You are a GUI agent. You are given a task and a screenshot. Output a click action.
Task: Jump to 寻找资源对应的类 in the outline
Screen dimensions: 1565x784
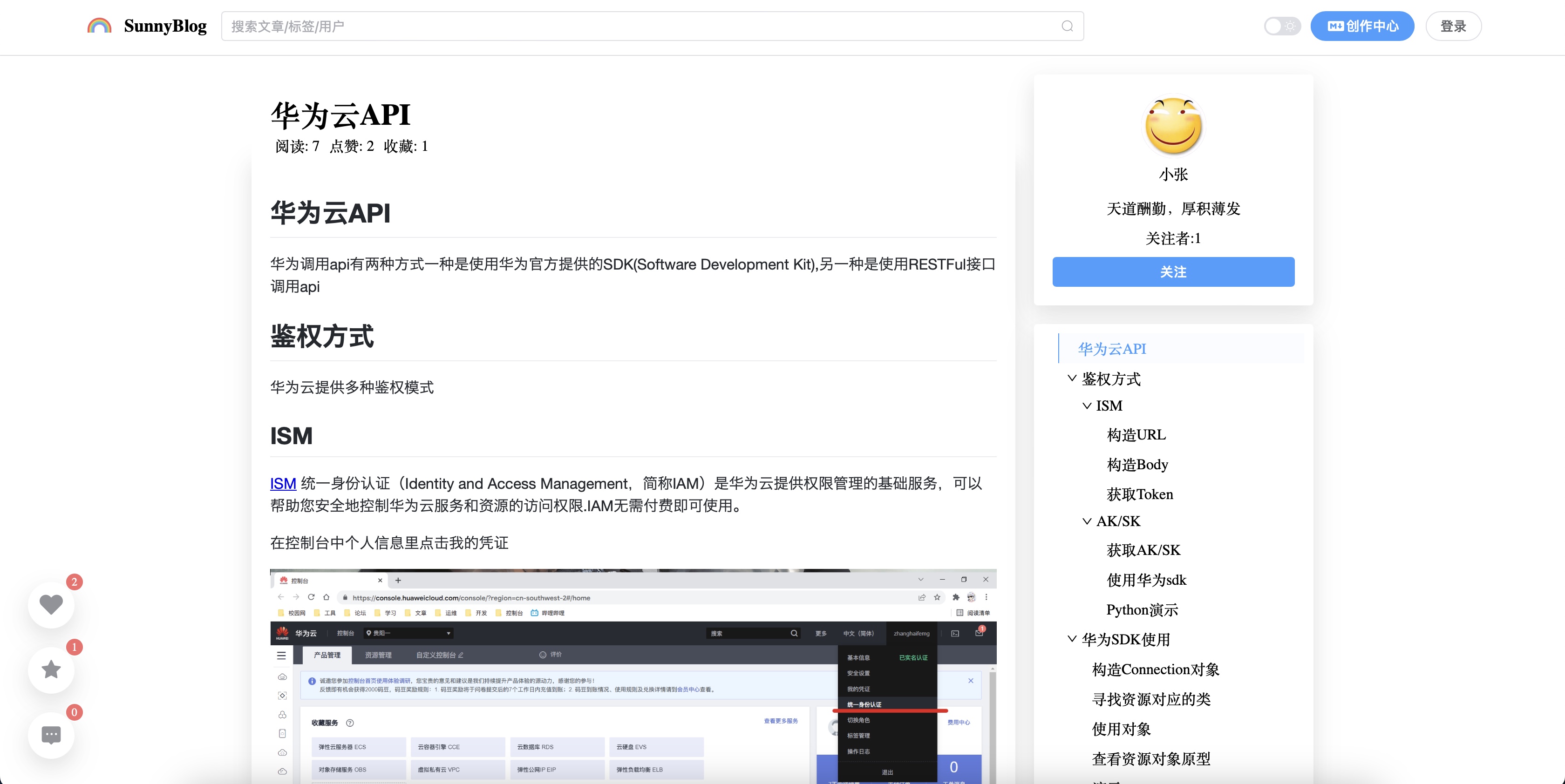(x=1151, y=699)
